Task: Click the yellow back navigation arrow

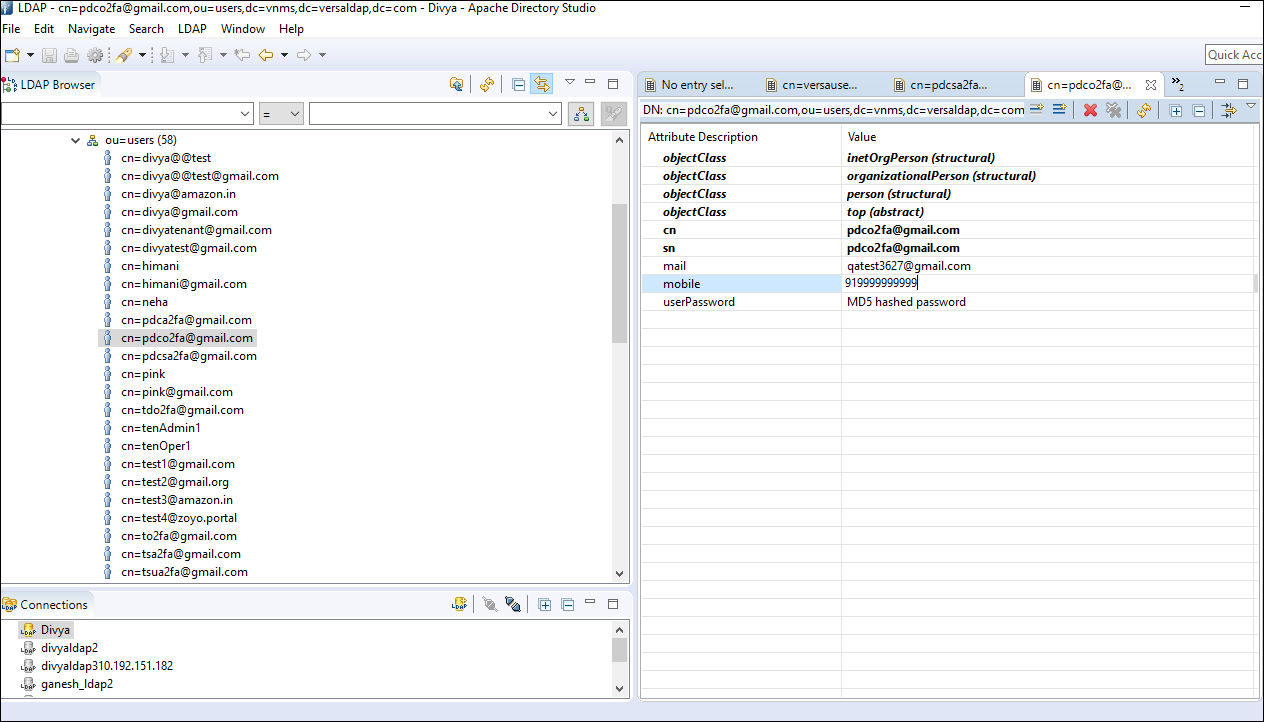Action: tap(266, 55)
